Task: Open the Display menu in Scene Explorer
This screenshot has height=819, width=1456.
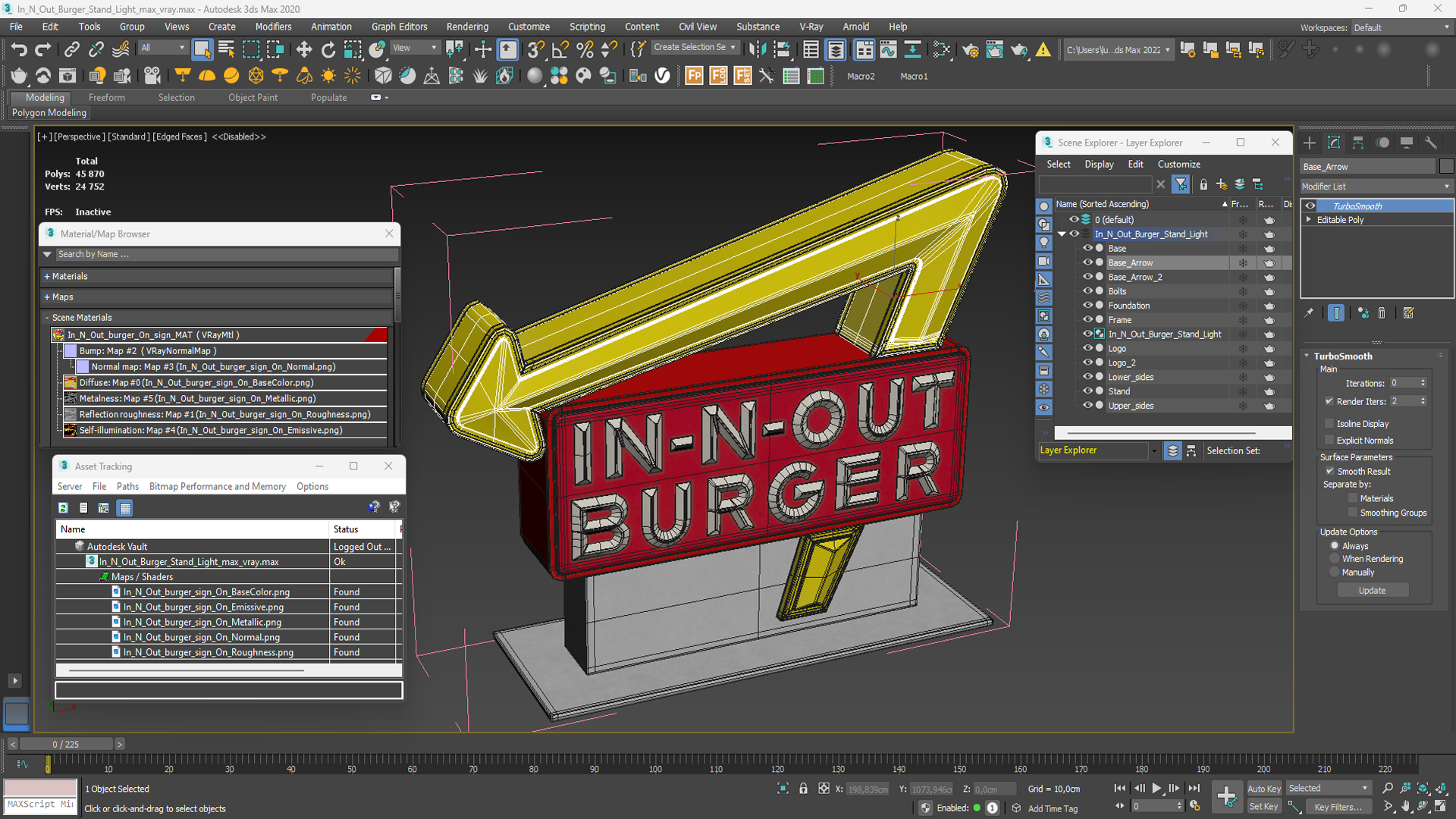Action: pyautogui.click(x=1099, y=165)
